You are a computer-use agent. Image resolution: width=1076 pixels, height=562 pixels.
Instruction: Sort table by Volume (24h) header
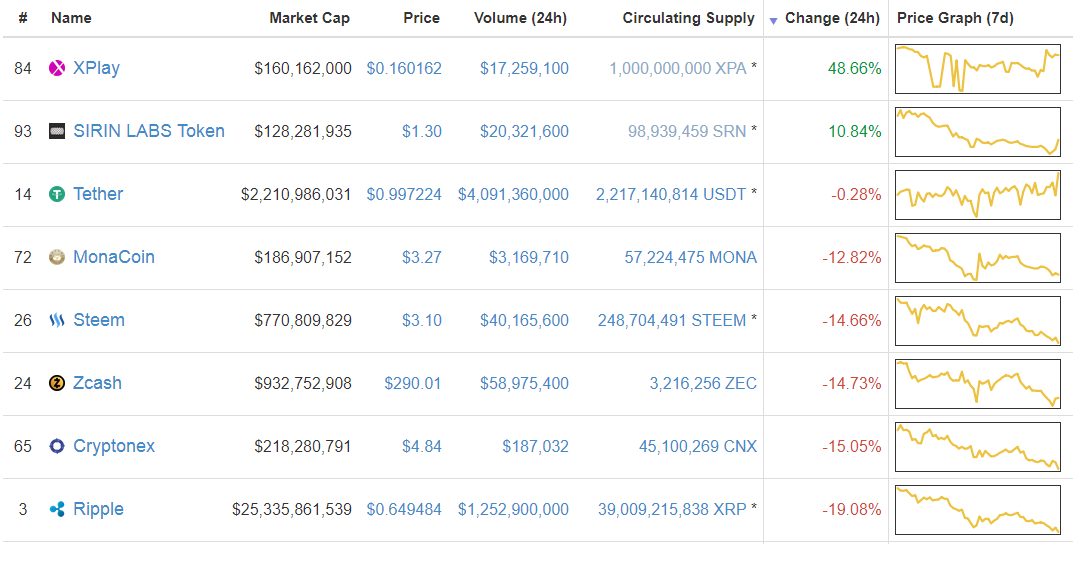click(x=521, y=18)
